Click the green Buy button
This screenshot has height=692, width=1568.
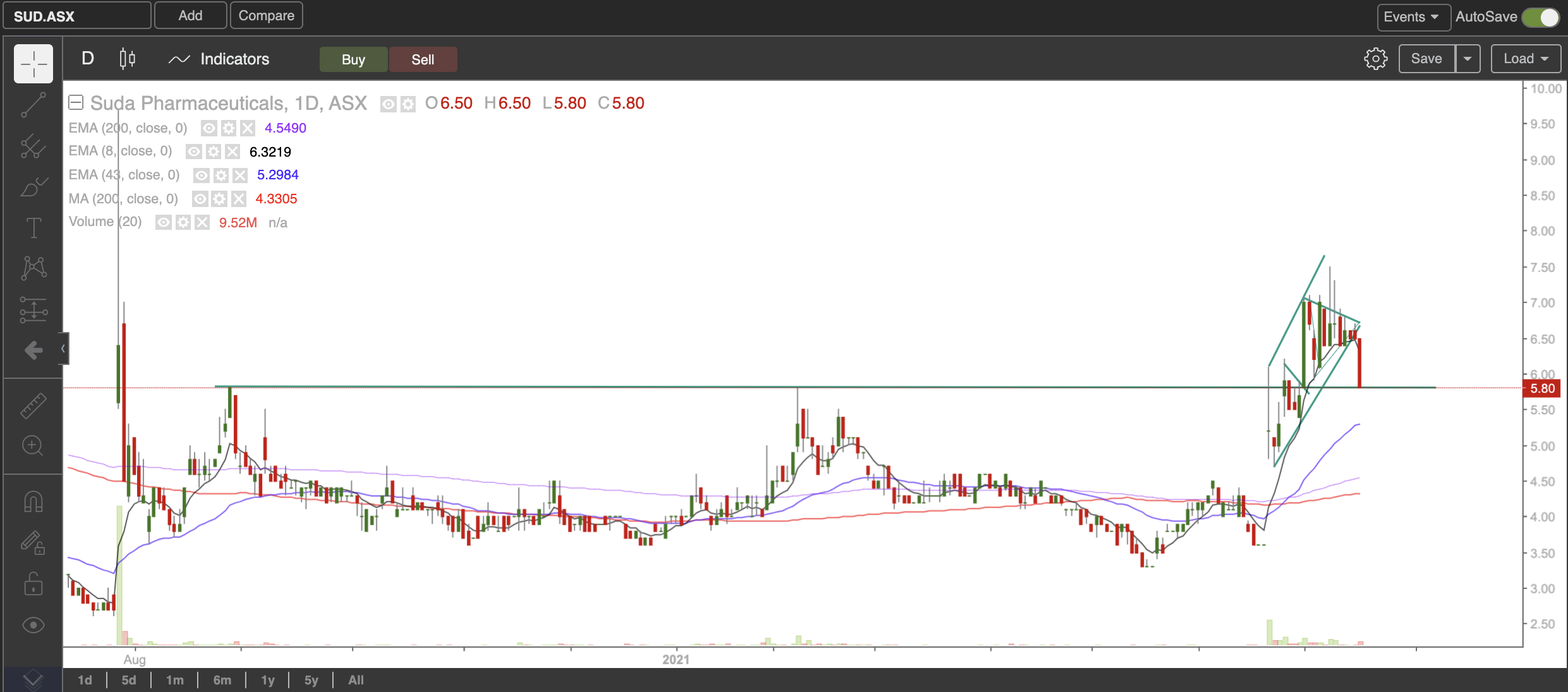[x=353, y=59]
